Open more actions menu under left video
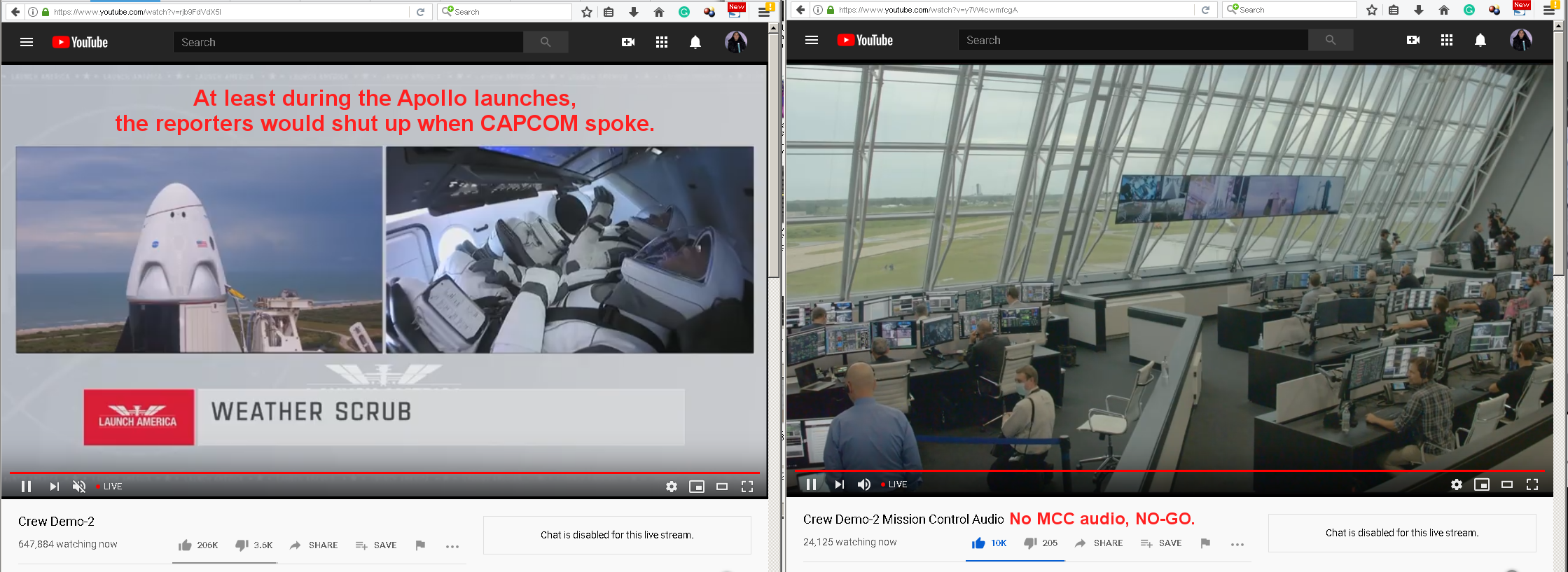Viewport: 1568px width, 572px height. pyautogui.click(x=452, y=546)
